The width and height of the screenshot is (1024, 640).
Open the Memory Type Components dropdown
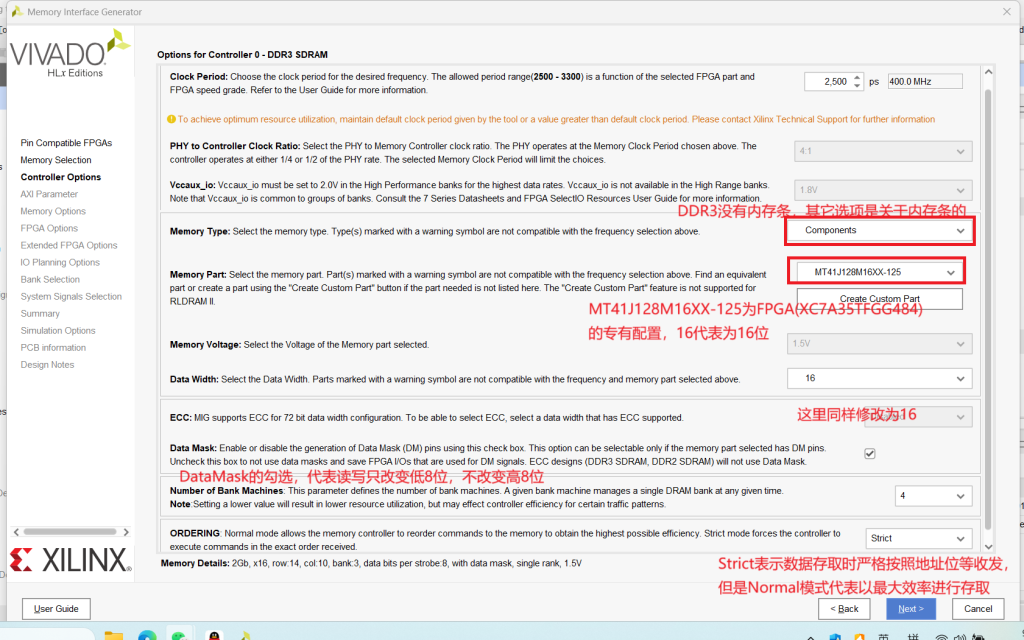[879, 231]
